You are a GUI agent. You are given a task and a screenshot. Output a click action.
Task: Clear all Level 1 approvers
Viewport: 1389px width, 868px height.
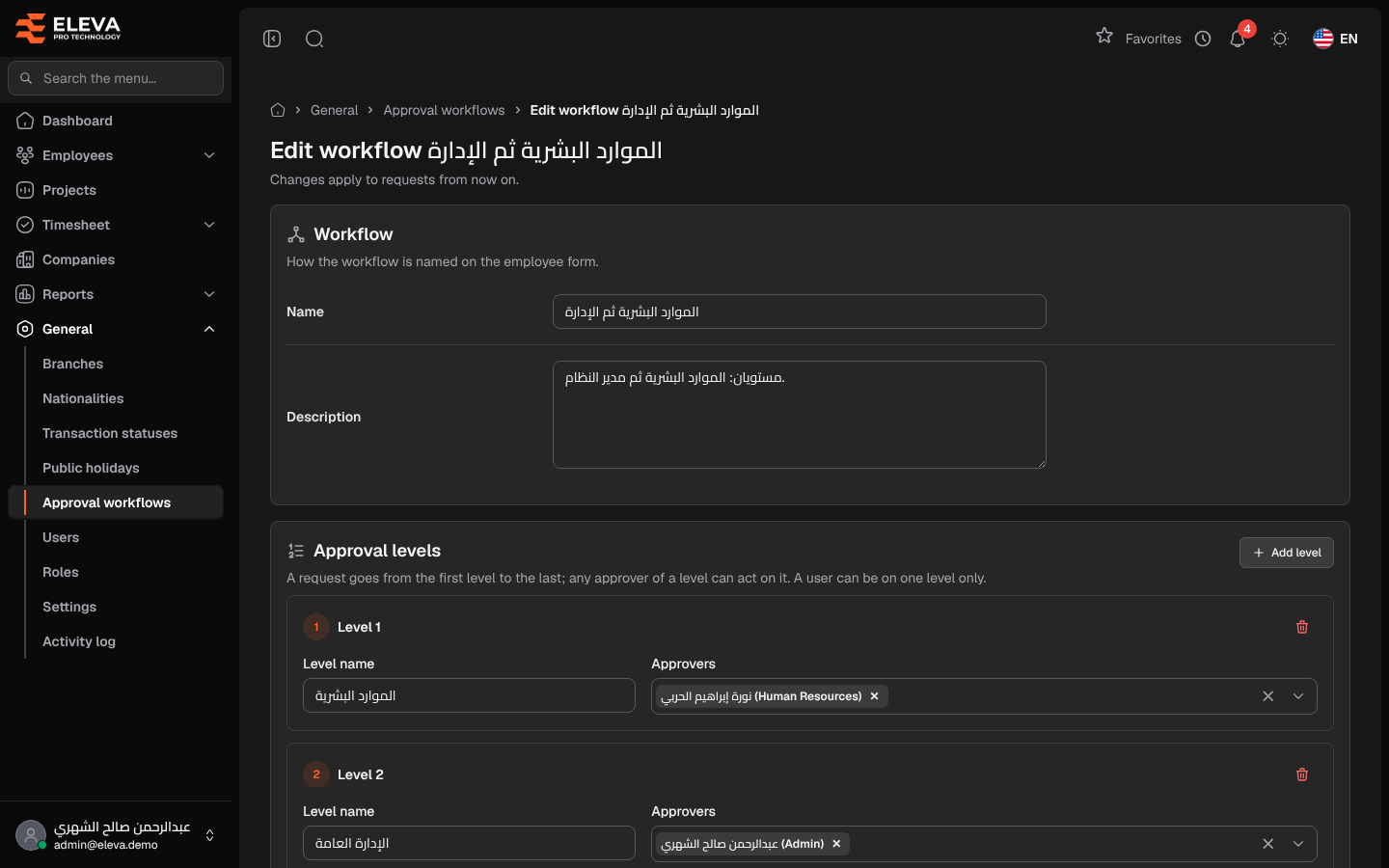(1268, 696)
